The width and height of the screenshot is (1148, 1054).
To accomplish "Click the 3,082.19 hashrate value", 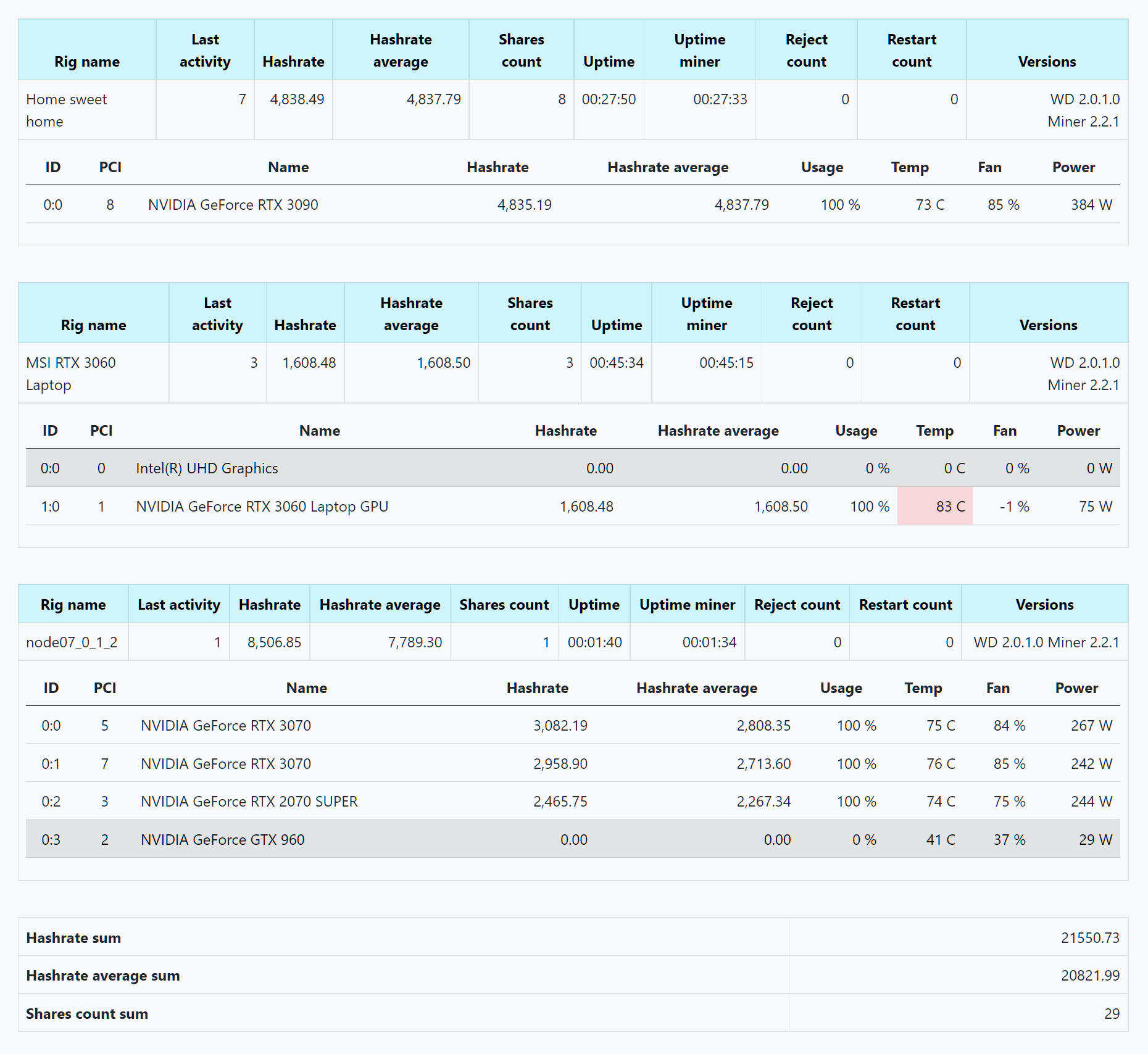I will click(x=560, y=725).
